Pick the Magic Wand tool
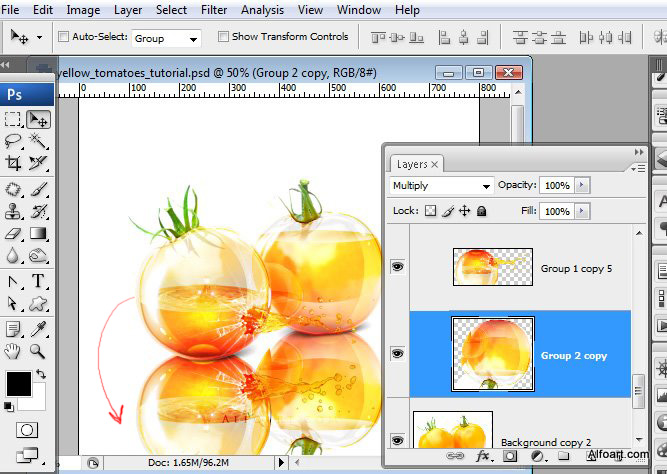 tap(39, 142)
